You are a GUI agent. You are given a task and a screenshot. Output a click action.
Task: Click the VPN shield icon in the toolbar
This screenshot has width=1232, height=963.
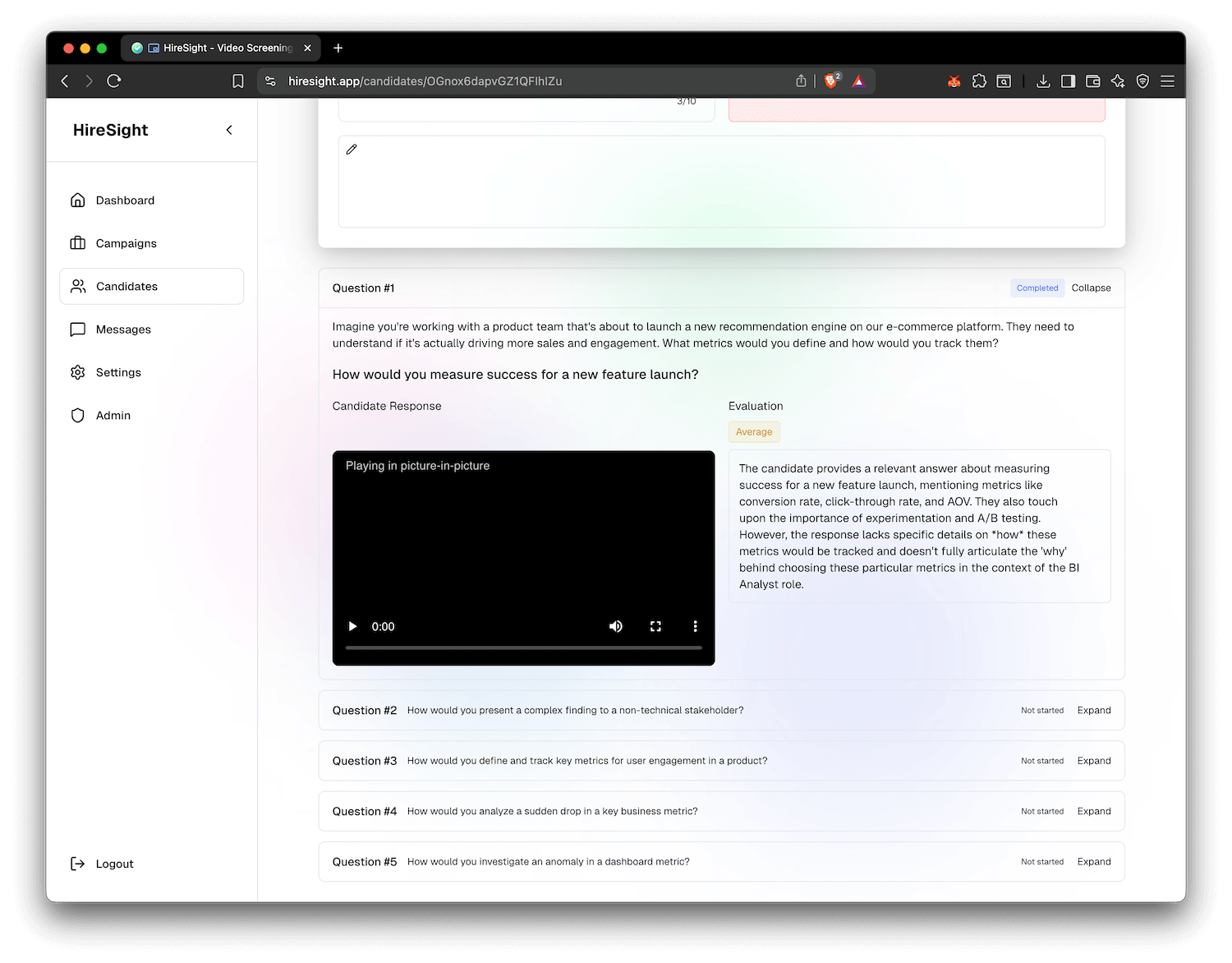(x=1142, y=81)
